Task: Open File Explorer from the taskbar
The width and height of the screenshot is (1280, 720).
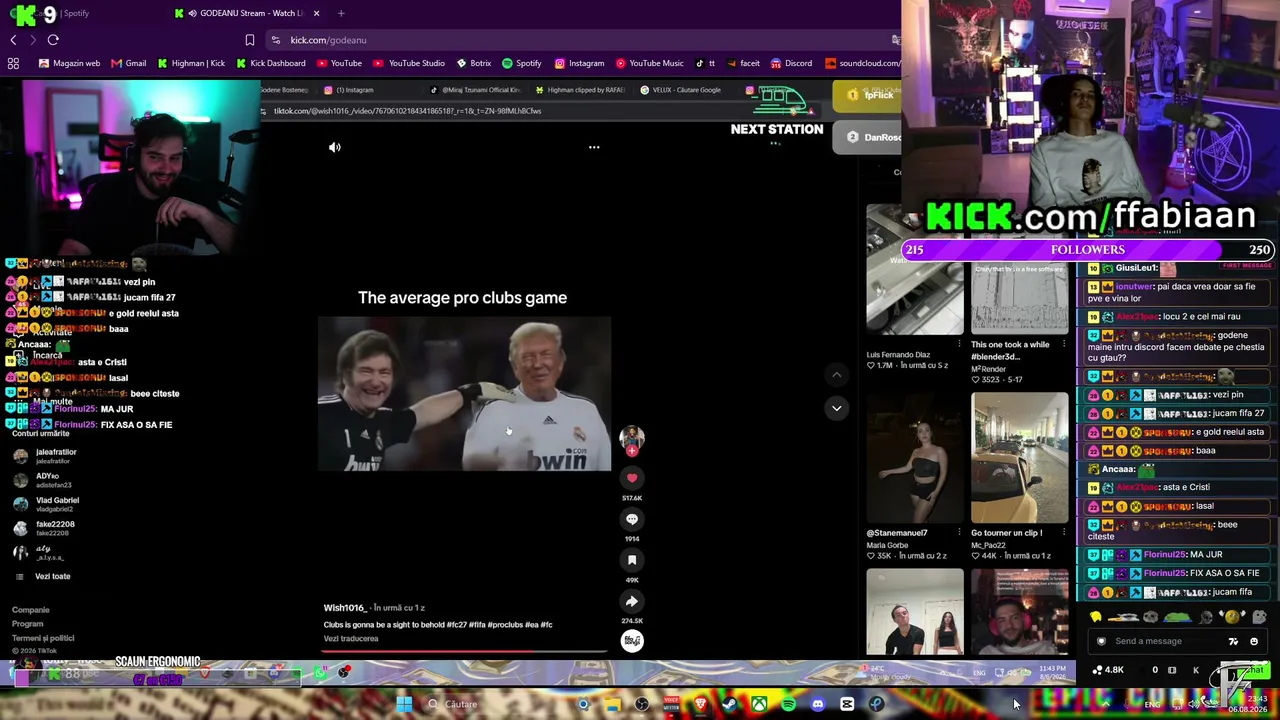Action: [x=613, y=704]
